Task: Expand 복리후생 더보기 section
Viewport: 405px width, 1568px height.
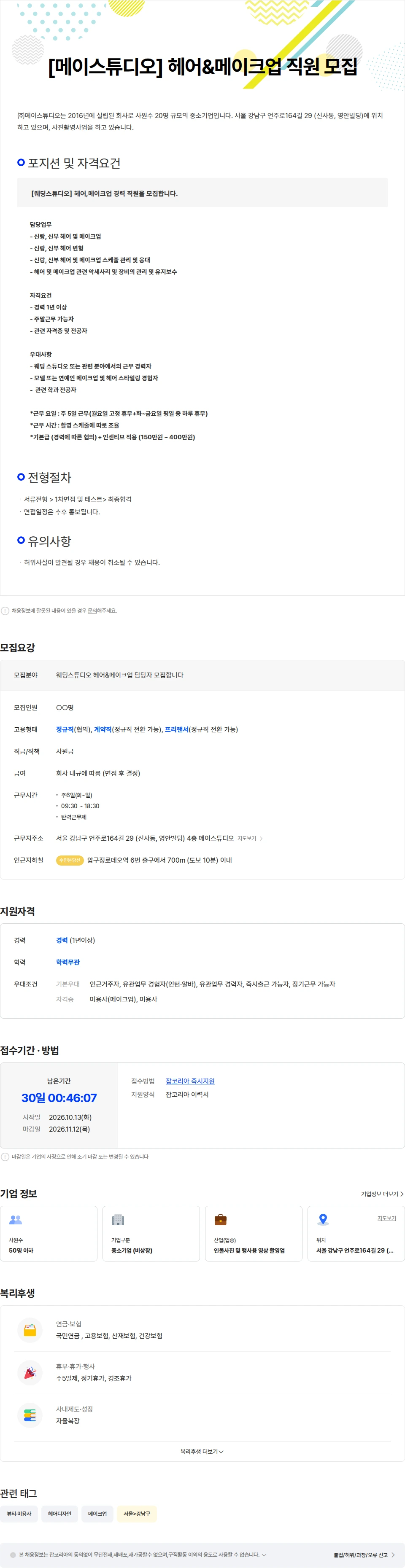Action: click(202, 1452)
